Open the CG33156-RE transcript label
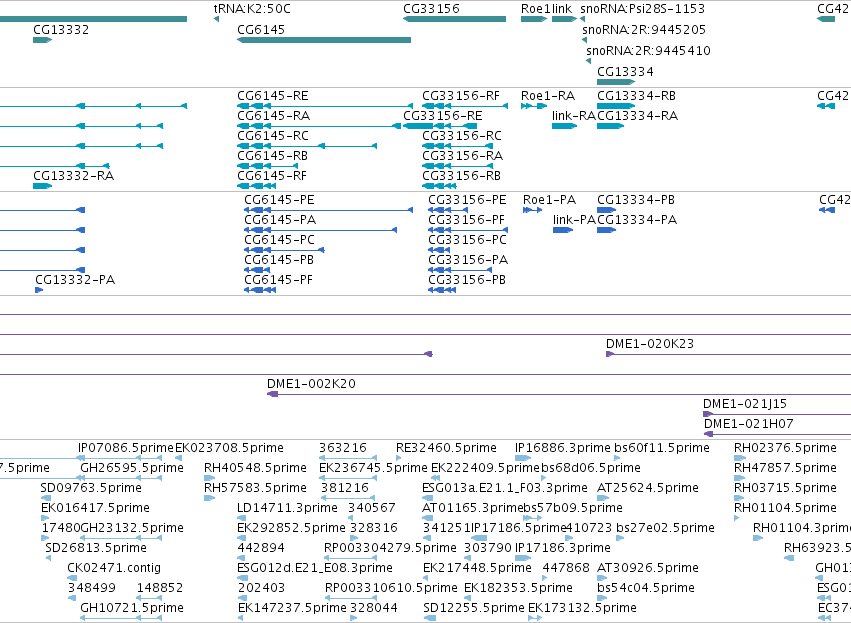Viewport: 851px width, 623px height. pyautogui.click(x=443, y=116)
